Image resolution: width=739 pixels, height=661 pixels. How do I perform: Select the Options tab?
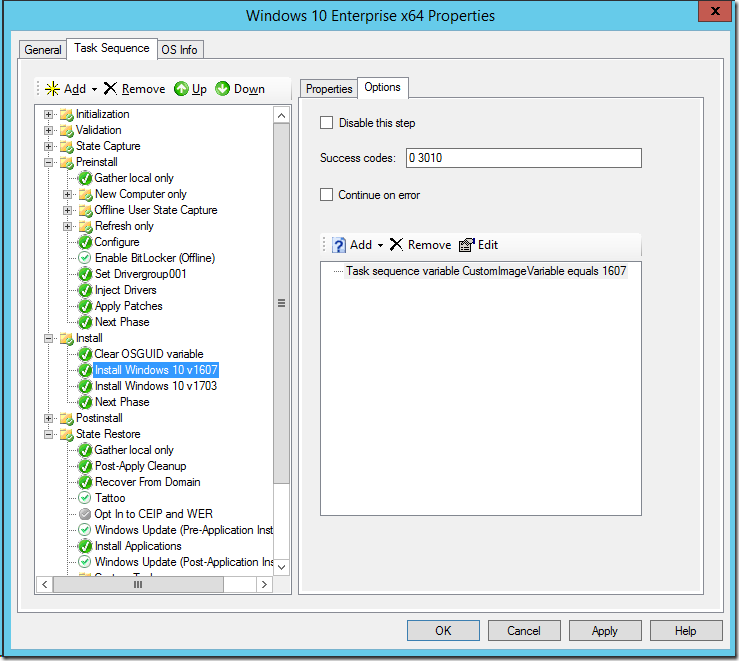382,88
